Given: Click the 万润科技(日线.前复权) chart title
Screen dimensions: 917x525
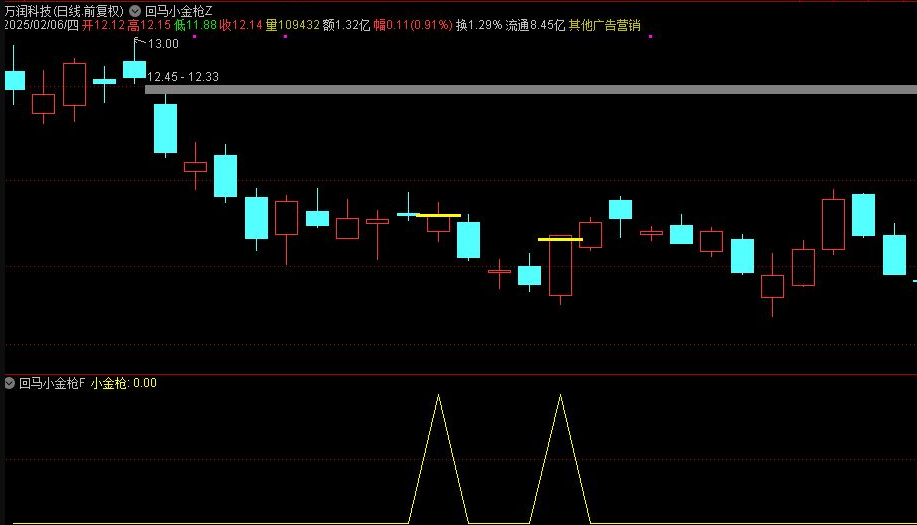Looking at the screenshot, I should coord(64,11).
